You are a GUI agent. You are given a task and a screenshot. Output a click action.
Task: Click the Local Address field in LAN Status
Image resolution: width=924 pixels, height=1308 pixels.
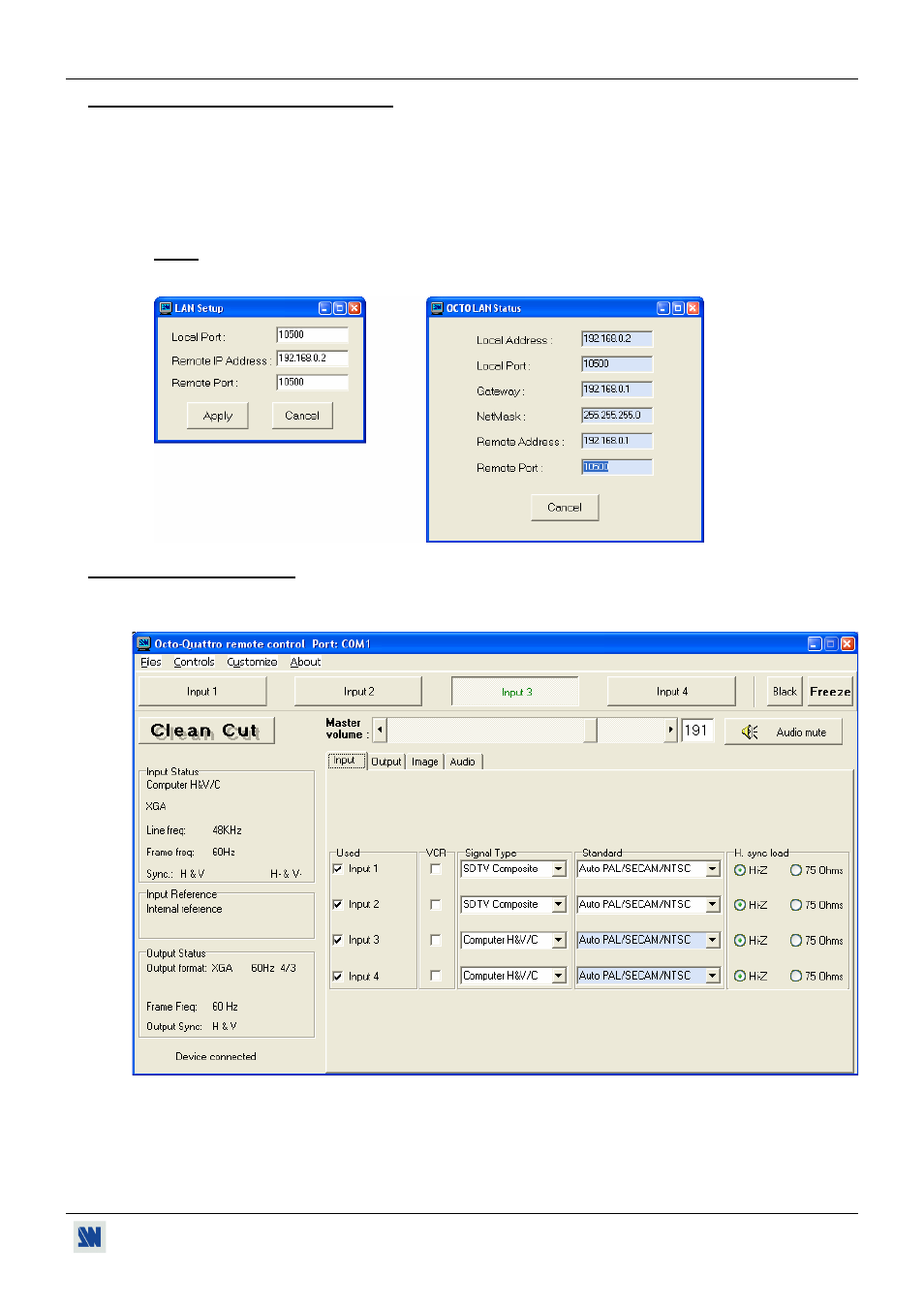pos(617,339)
